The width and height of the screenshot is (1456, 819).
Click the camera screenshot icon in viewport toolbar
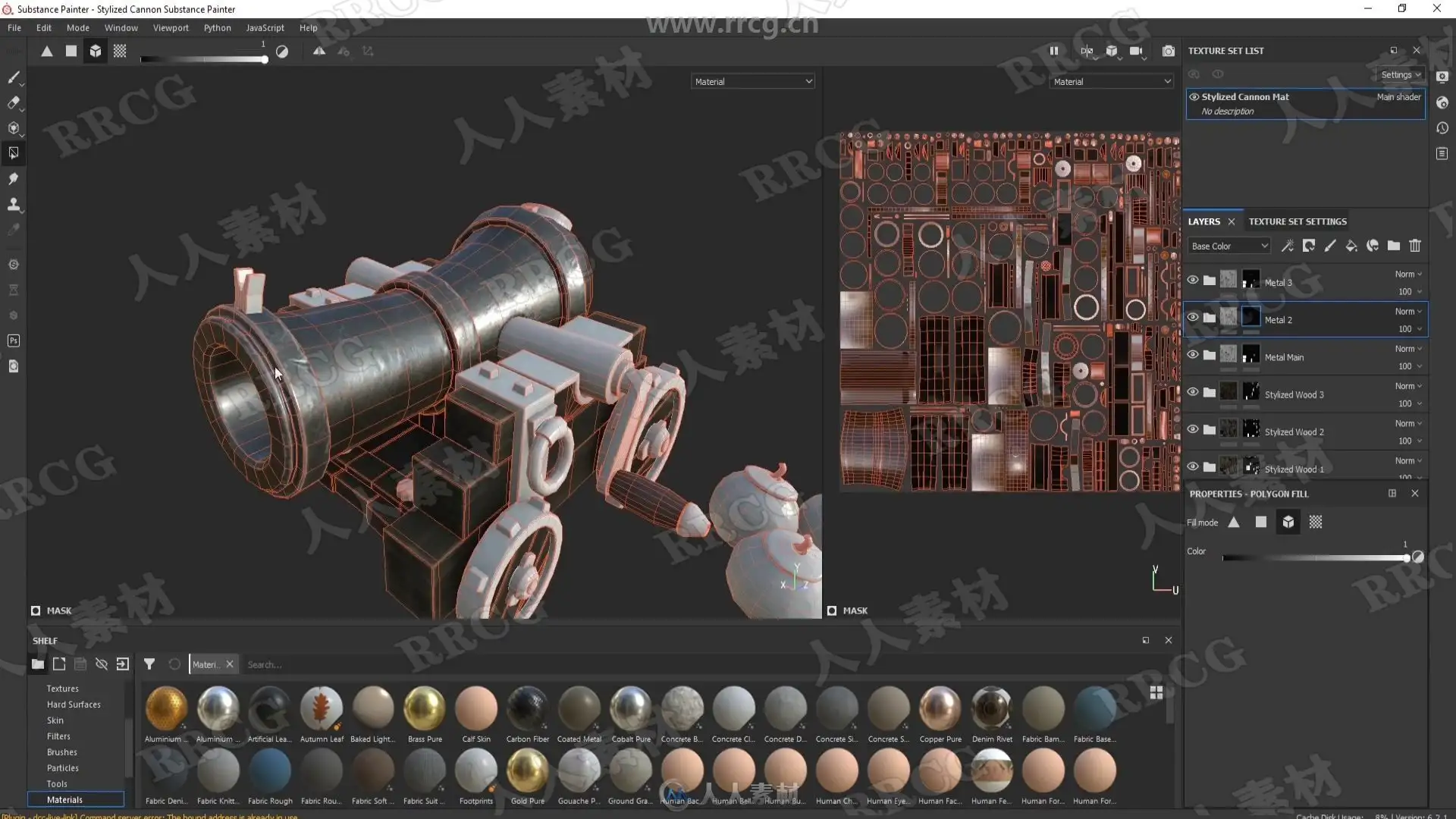[x=1168, y=51]
